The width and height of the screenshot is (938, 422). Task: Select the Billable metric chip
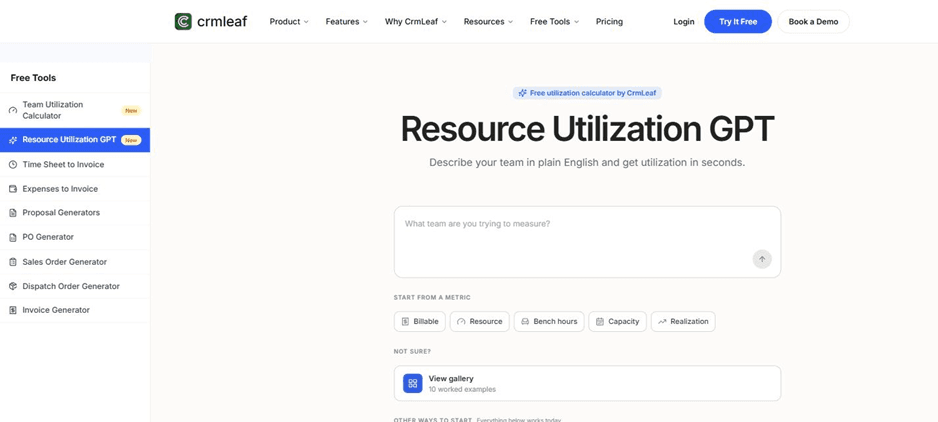419,321
